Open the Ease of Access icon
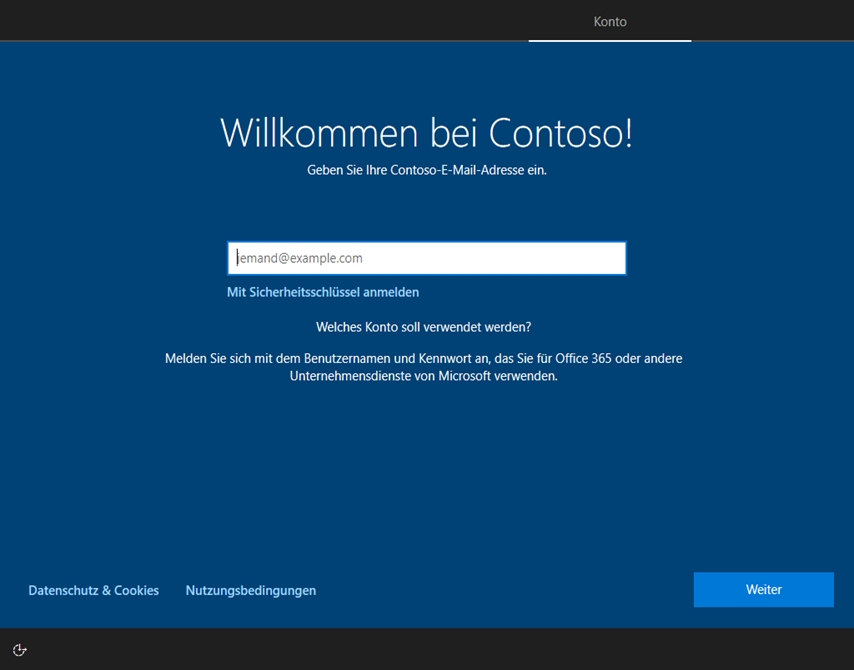The image size is (854, 670). click(19, 650)
